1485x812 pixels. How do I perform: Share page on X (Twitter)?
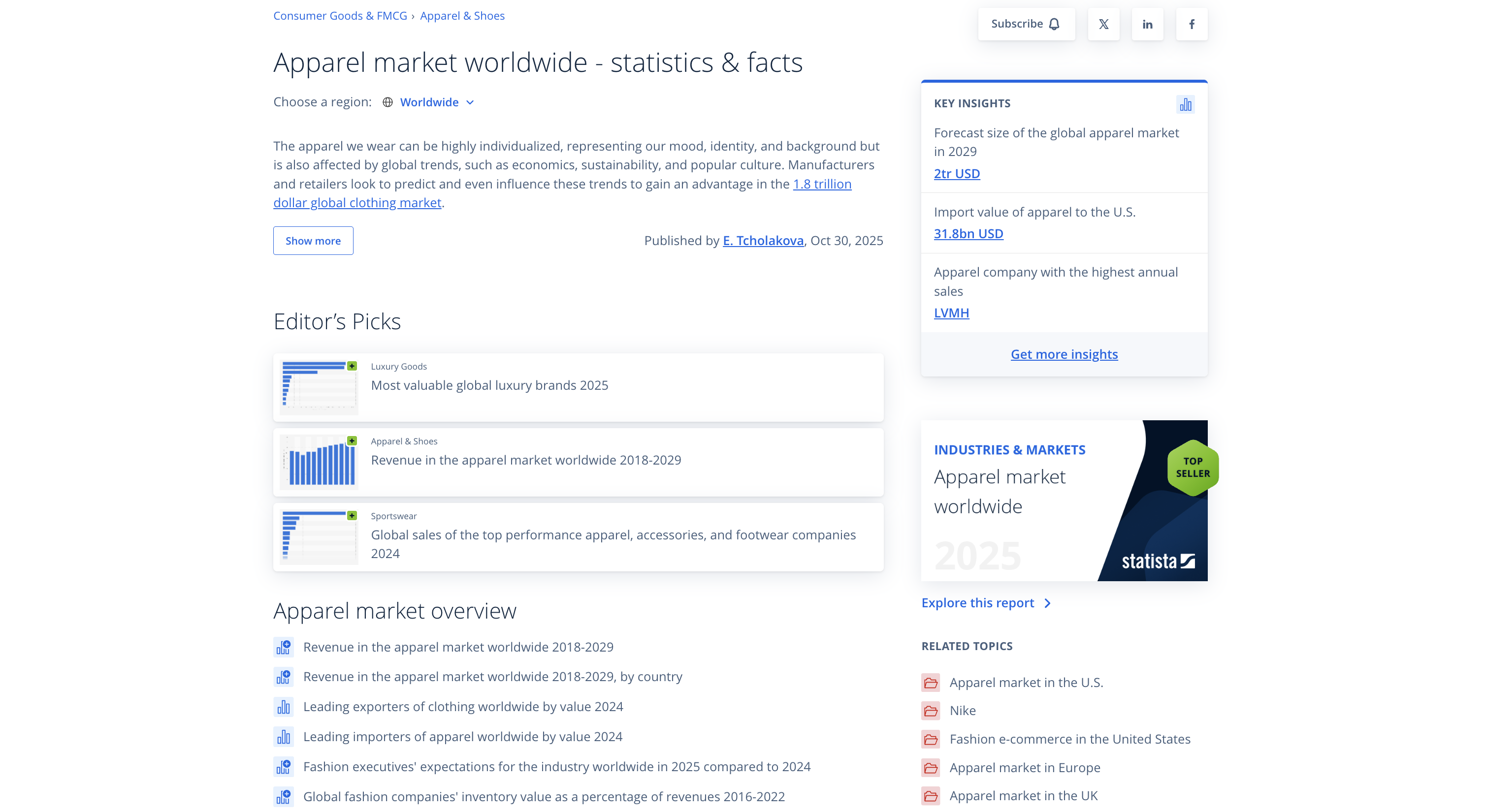click(1103, 24)
